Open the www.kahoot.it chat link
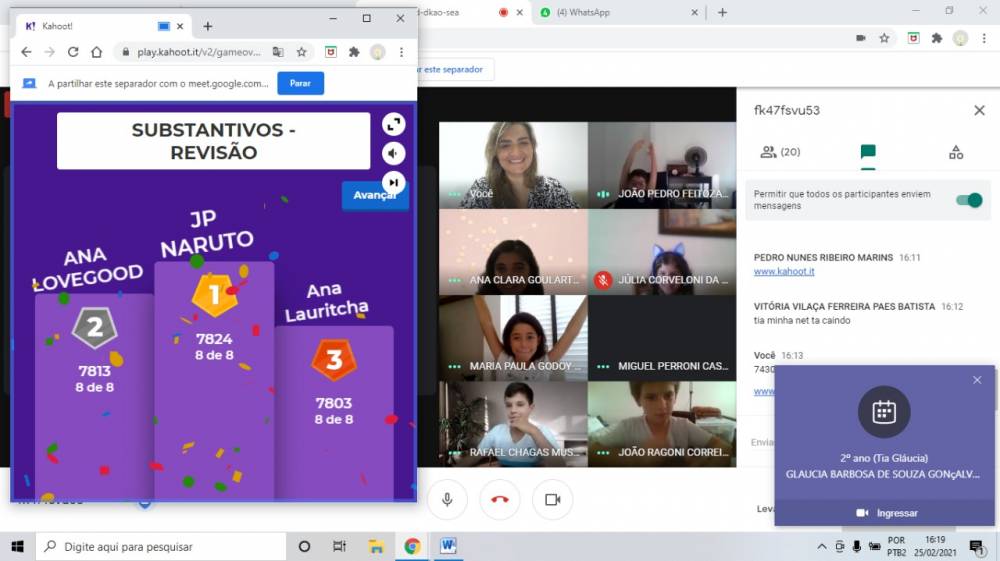 click(x=778, y=271)
